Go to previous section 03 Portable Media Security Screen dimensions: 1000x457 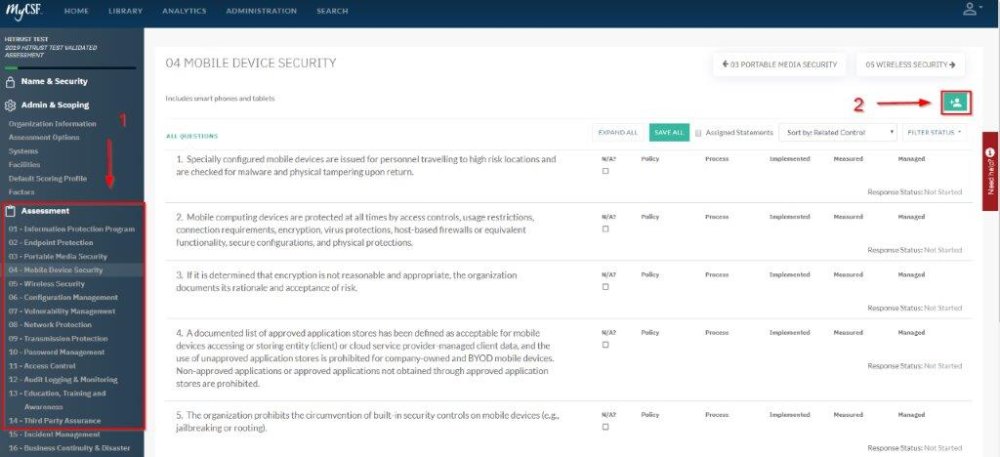pyautogui.click(x=778, y=65)
